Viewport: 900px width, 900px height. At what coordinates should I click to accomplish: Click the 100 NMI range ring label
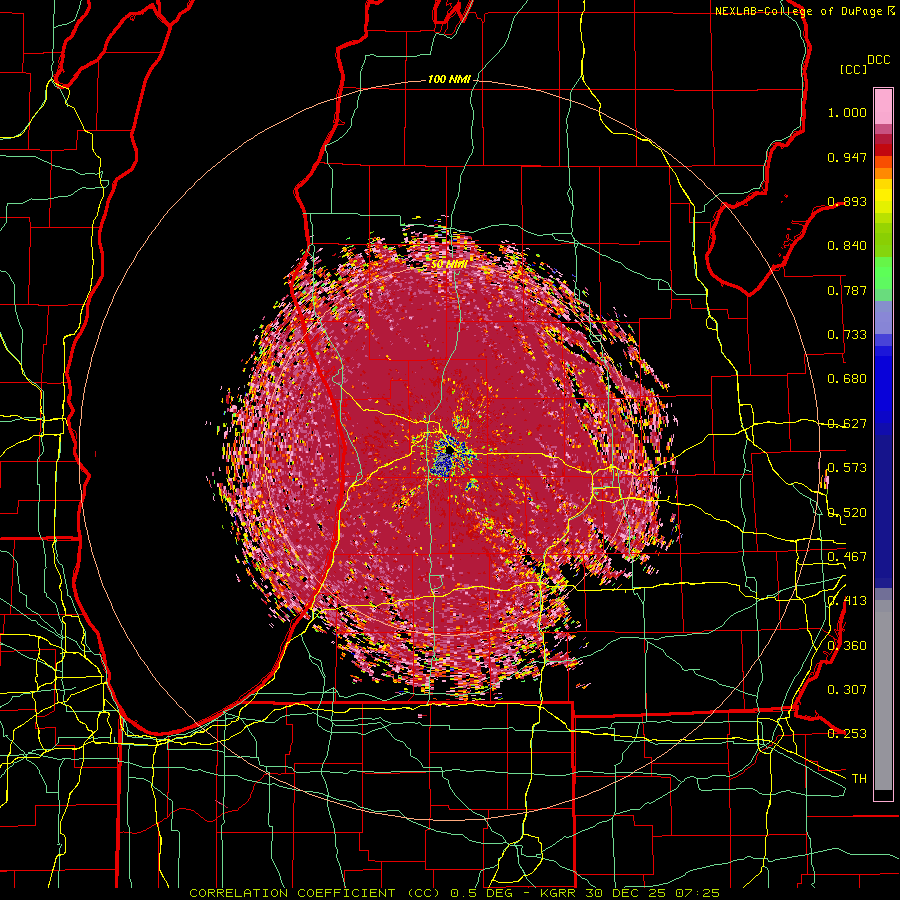449,79
